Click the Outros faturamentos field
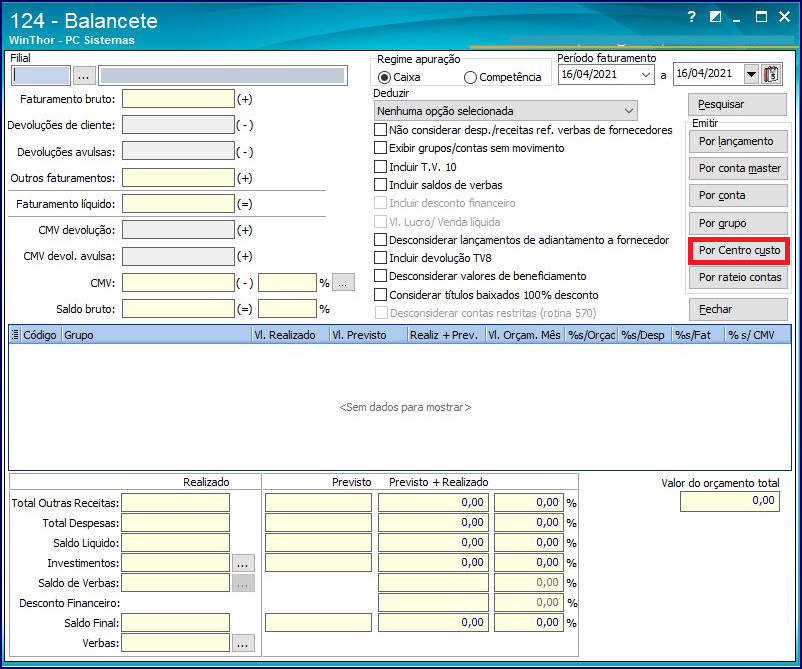This screenshot has width=802, height=669. tap(178, 177)
